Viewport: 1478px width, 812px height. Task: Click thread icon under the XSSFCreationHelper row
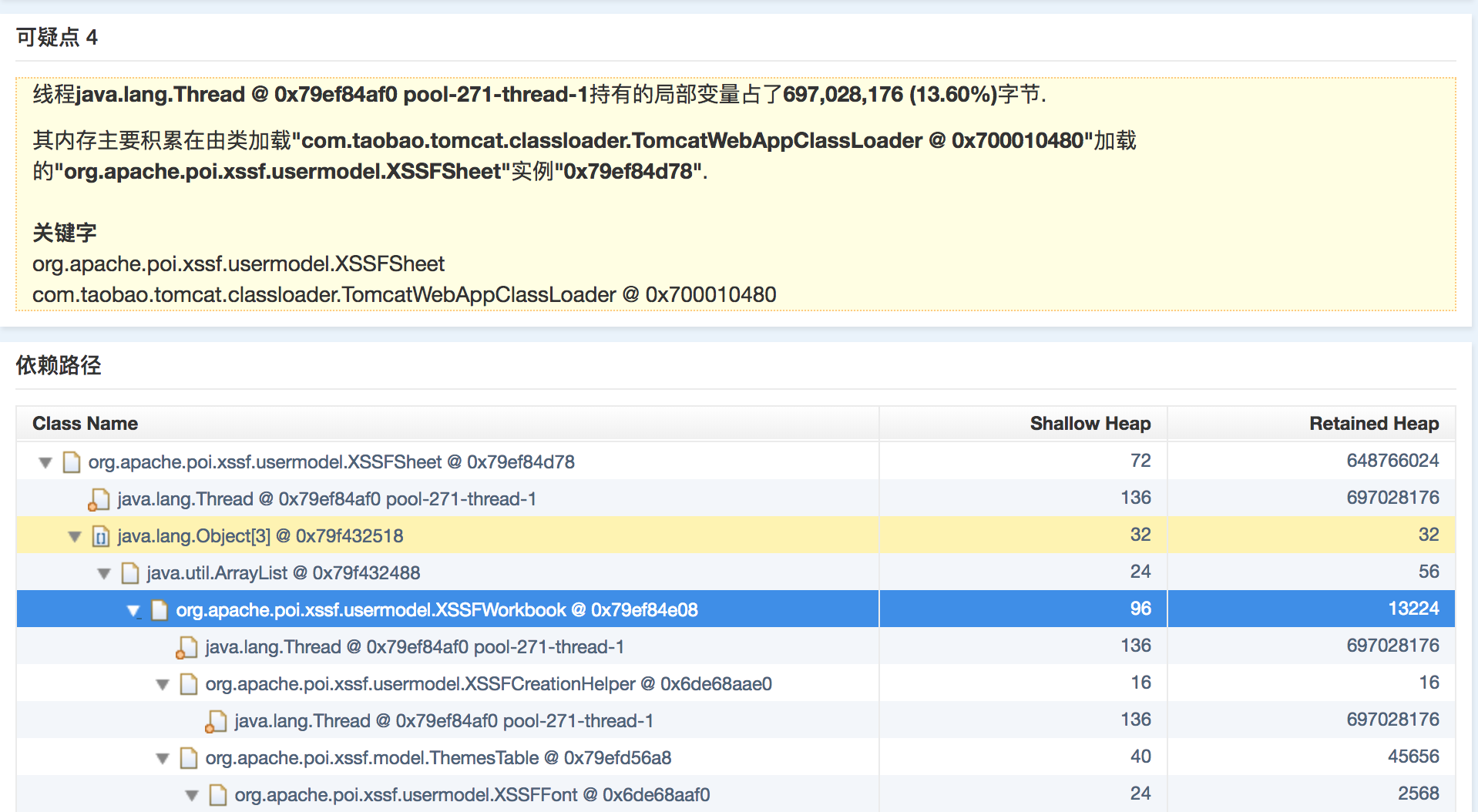point(216,721)
